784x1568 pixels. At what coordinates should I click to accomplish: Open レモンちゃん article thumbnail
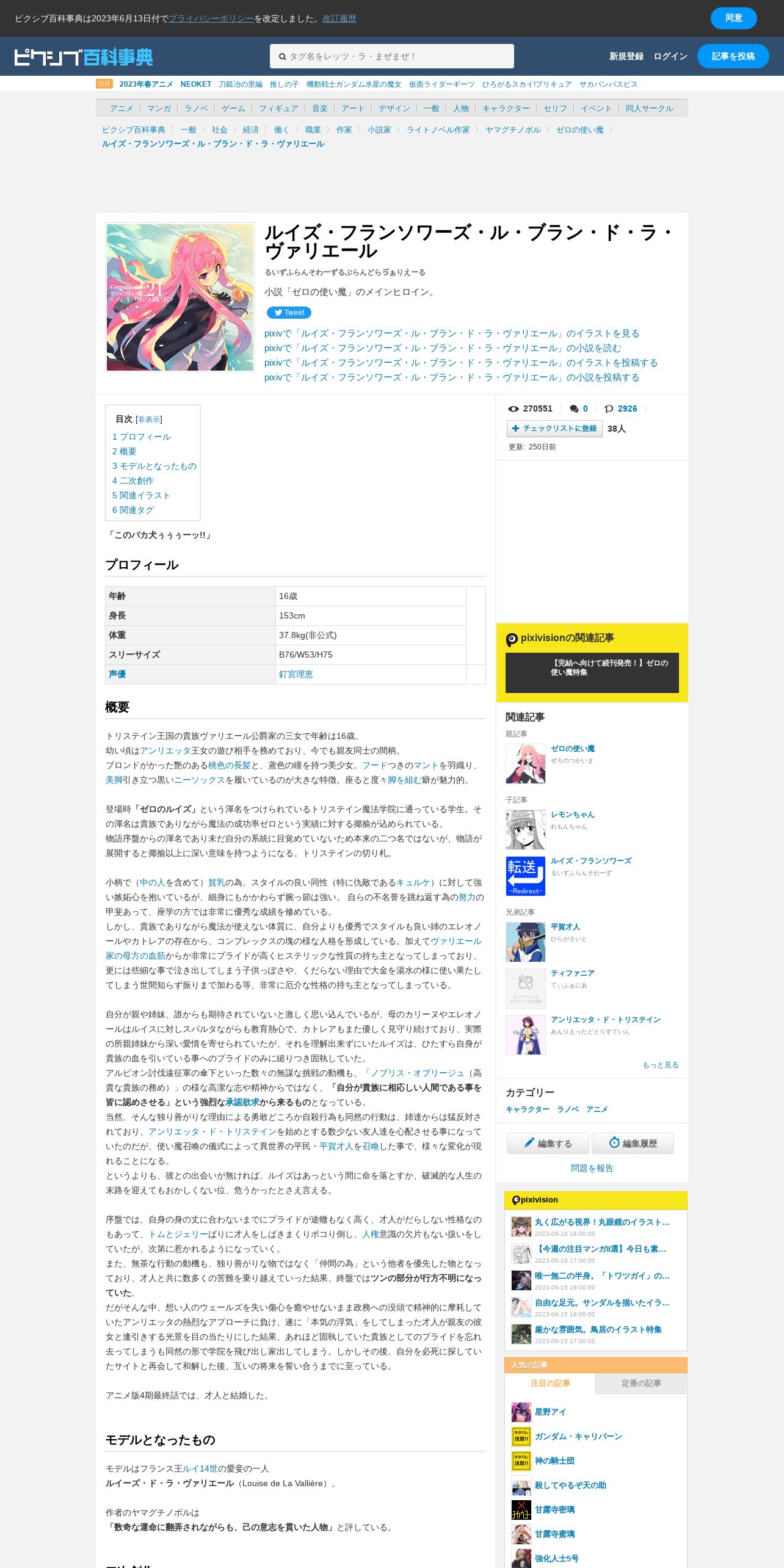click(x=525, y=830)
